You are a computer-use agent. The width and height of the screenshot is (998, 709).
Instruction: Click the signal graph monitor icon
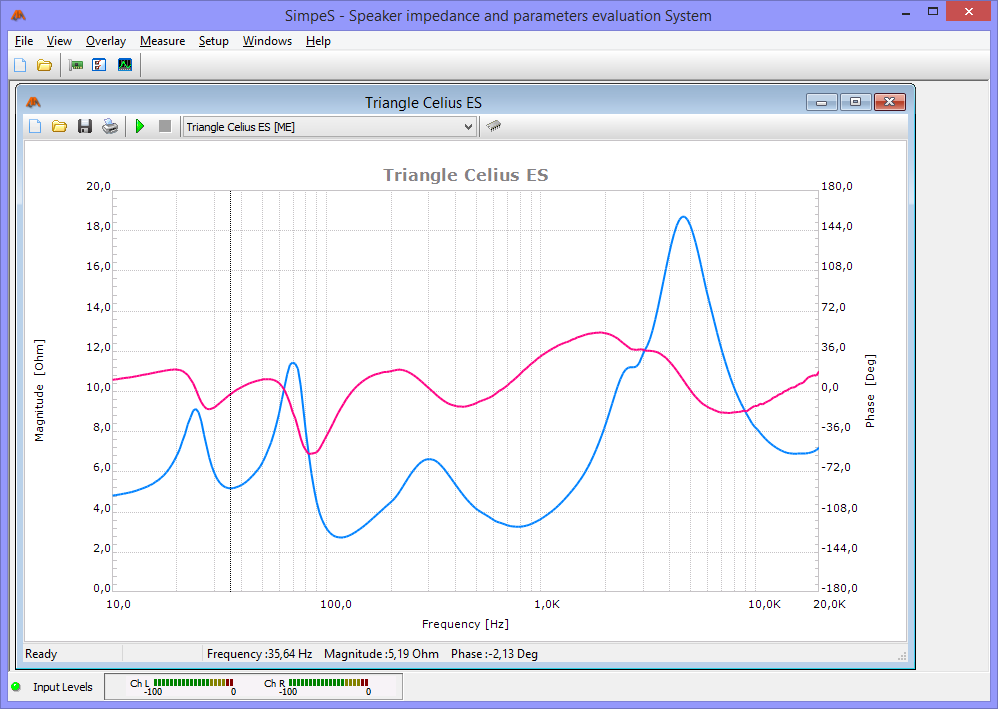tap(125, 65)
